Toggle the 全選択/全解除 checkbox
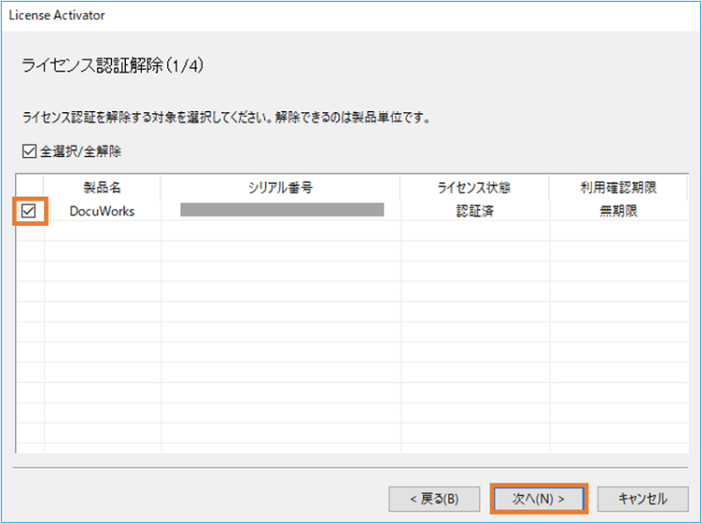 point(29,152)
